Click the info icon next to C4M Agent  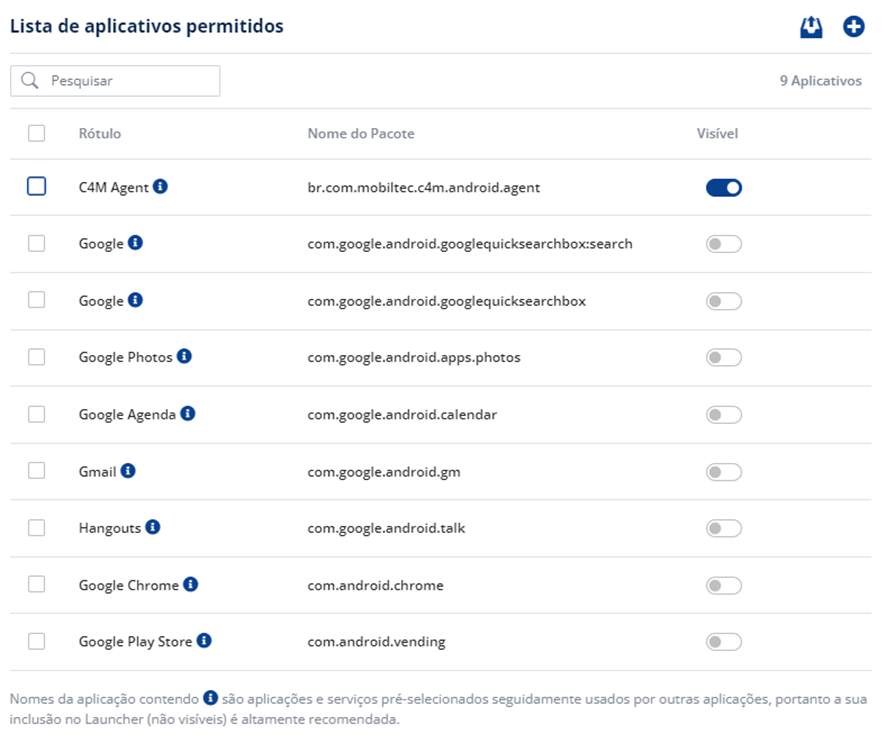pyautogui.click(x=160, y=186)
